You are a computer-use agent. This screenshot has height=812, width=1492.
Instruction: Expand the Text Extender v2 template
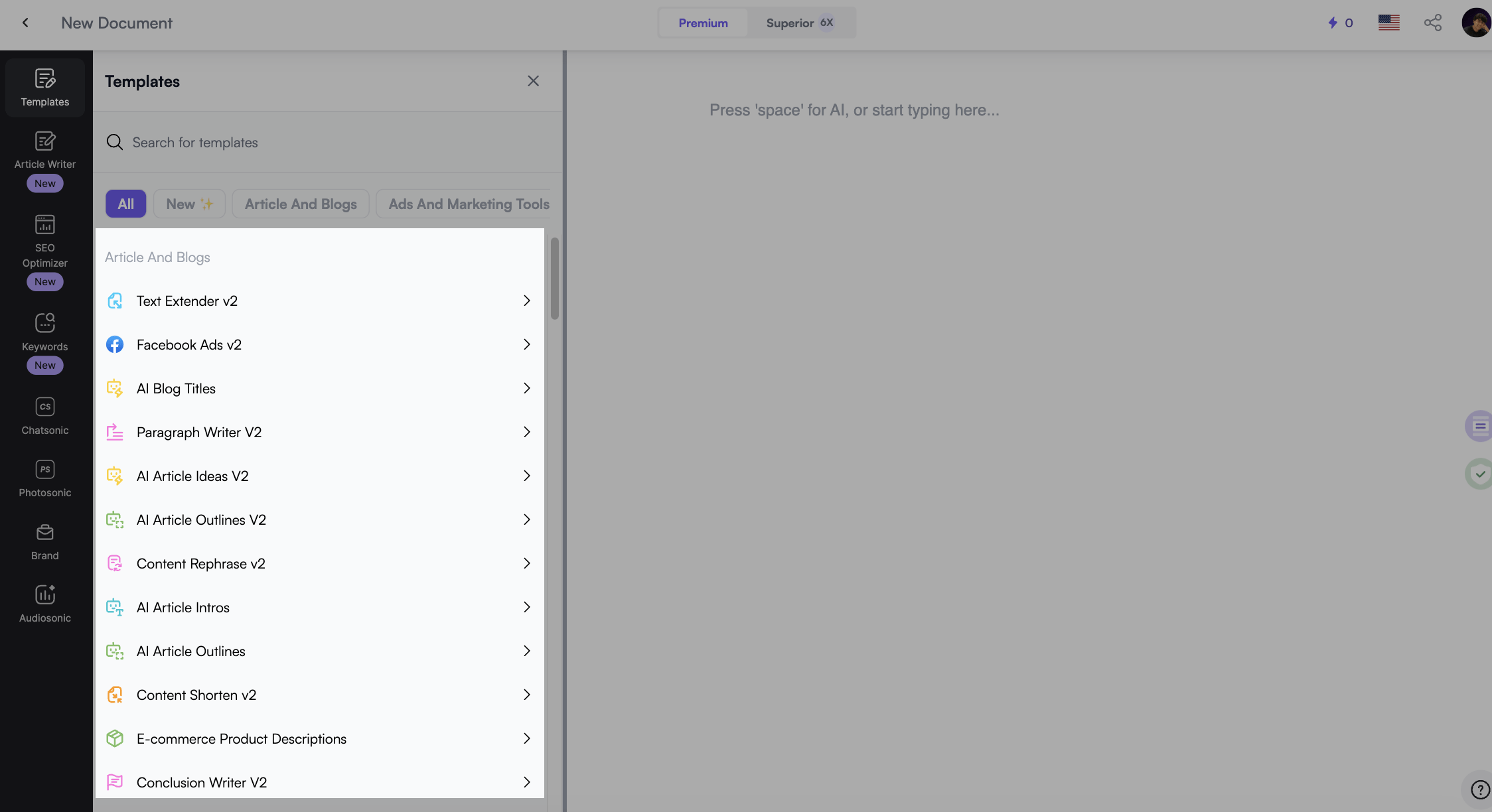point(527,301)
